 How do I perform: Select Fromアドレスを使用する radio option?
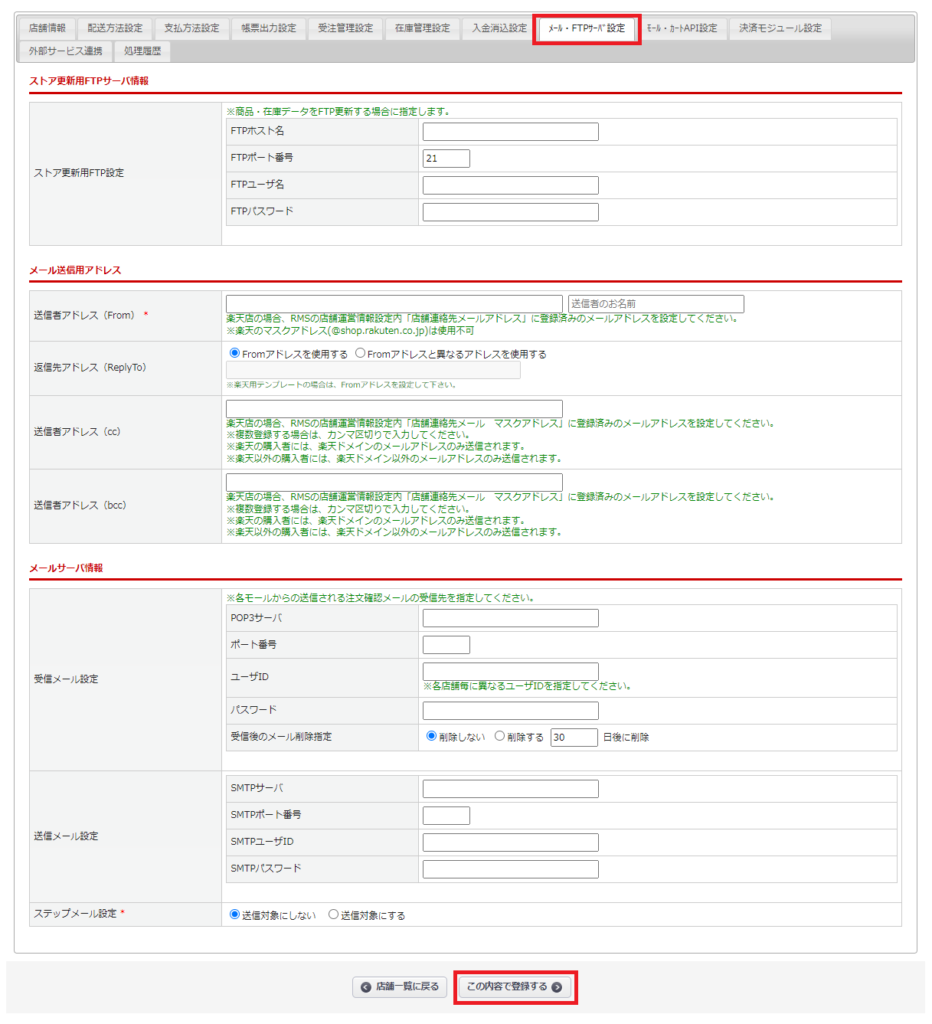235,353
